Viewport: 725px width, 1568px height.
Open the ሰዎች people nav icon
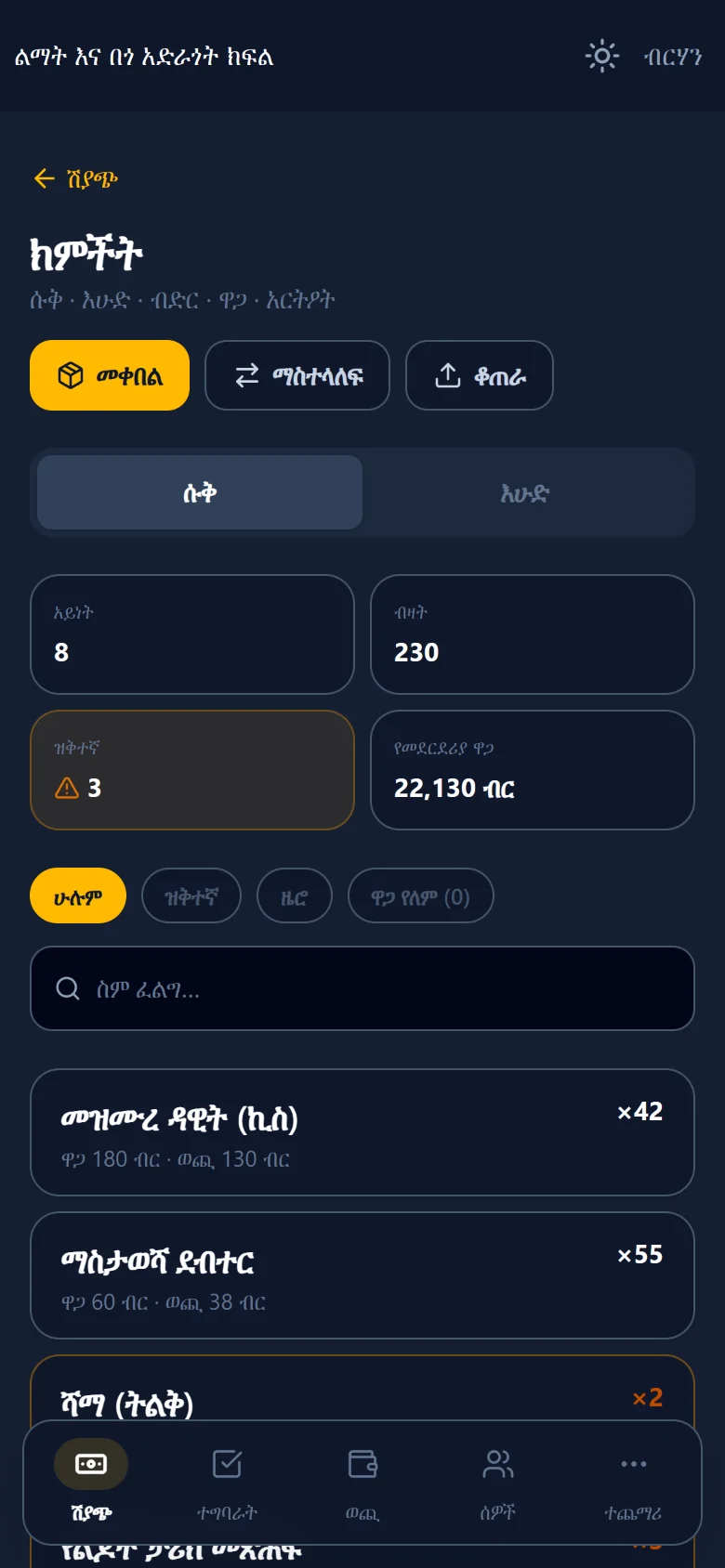coord(498,1464)
